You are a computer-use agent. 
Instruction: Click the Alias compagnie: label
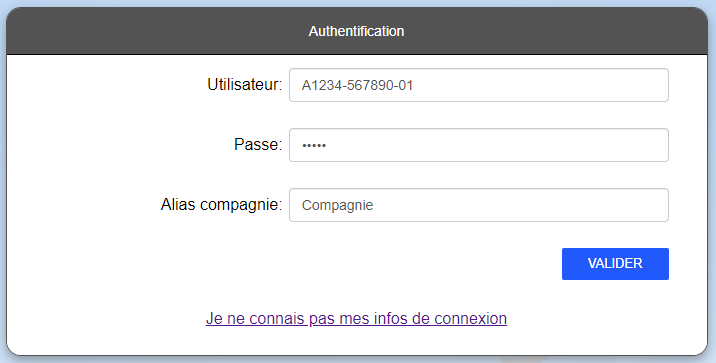tap(221, 205)
